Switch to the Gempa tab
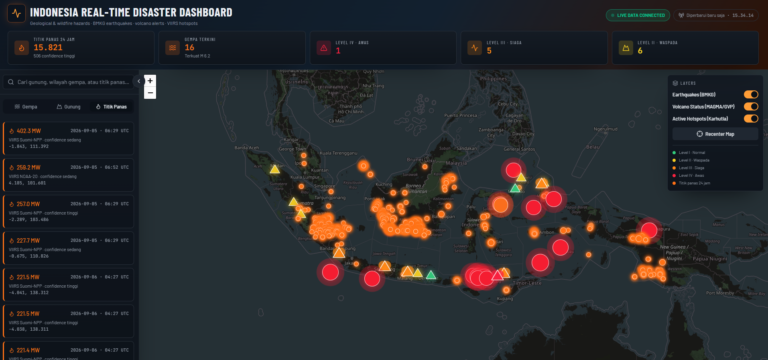Viewport: 768px width, 360px height. click(x=26, y=106)
